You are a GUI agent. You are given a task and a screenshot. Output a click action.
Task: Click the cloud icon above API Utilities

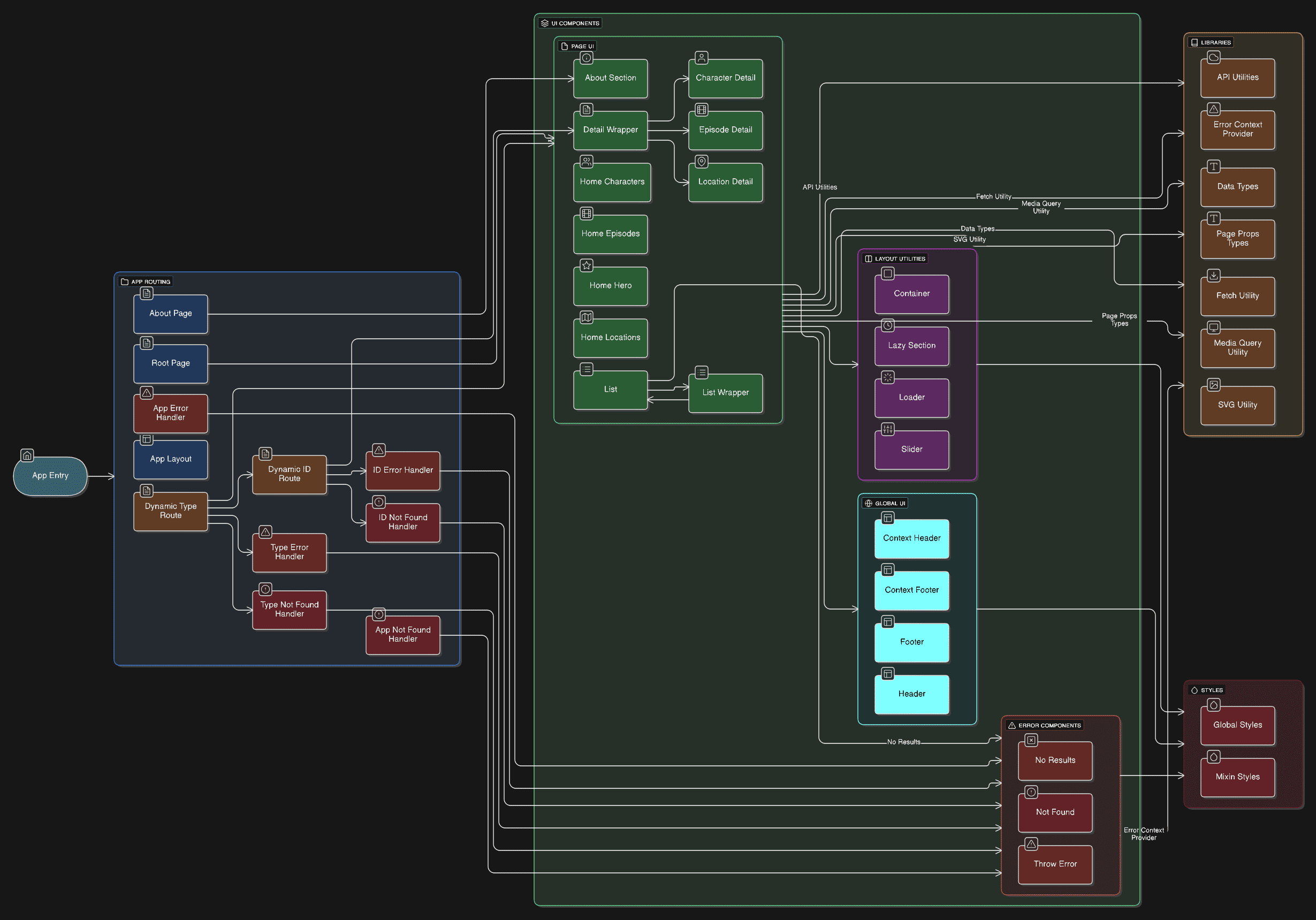[1213, 57]
